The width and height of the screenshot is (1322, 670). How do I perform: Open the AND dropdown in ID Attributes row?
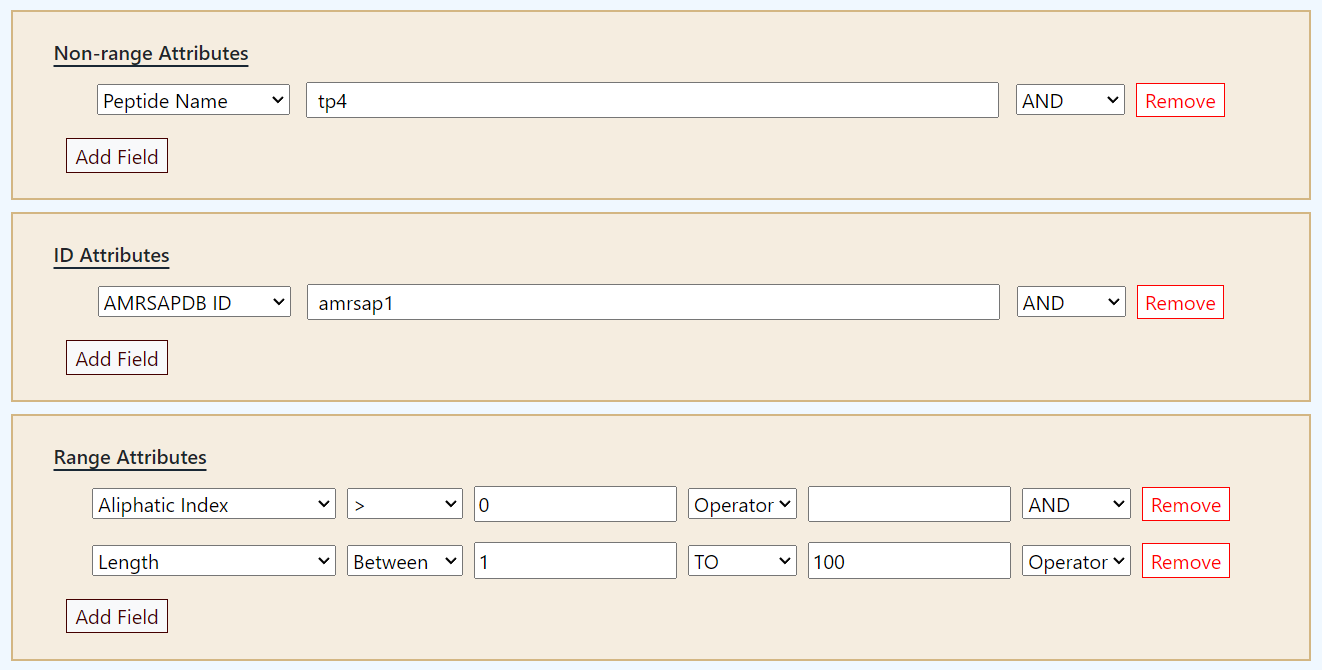1071,302
